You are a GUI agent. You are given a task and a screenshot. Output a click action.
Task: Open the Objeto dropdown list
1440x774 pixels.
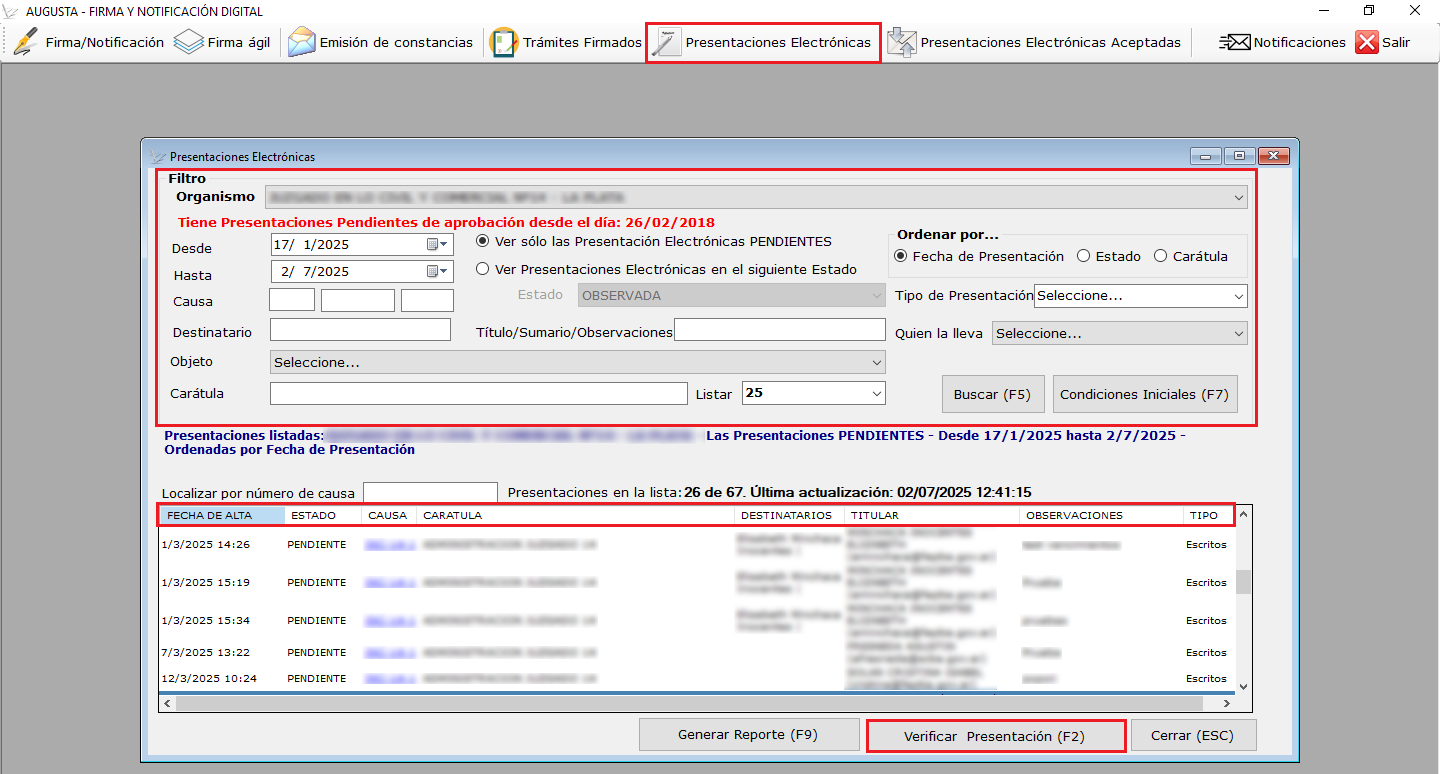(x=876, y=362)
